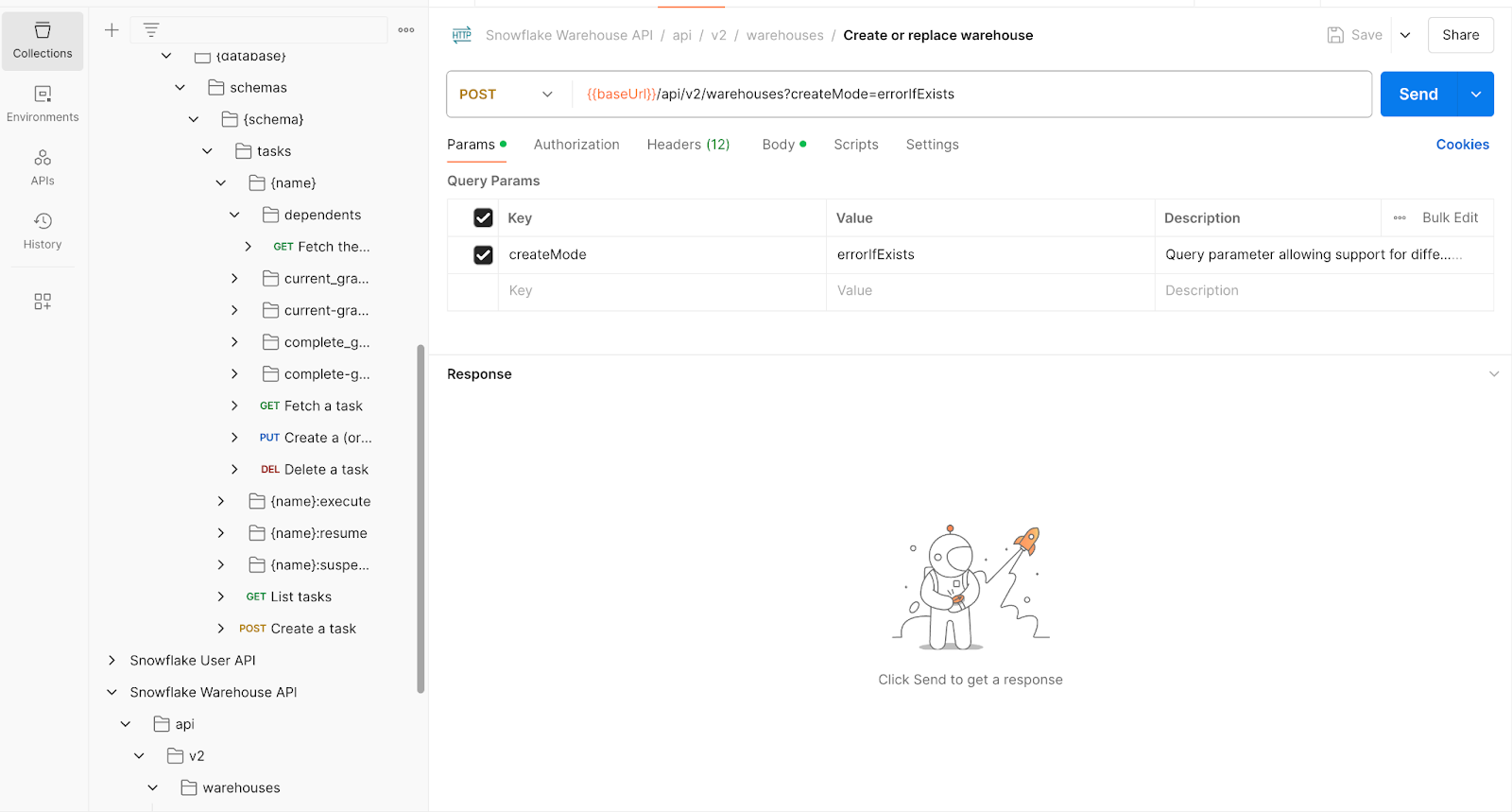The width and height of the screenshot is (1512, 812).
Task: Open the History panel
Action: [43, 231]
